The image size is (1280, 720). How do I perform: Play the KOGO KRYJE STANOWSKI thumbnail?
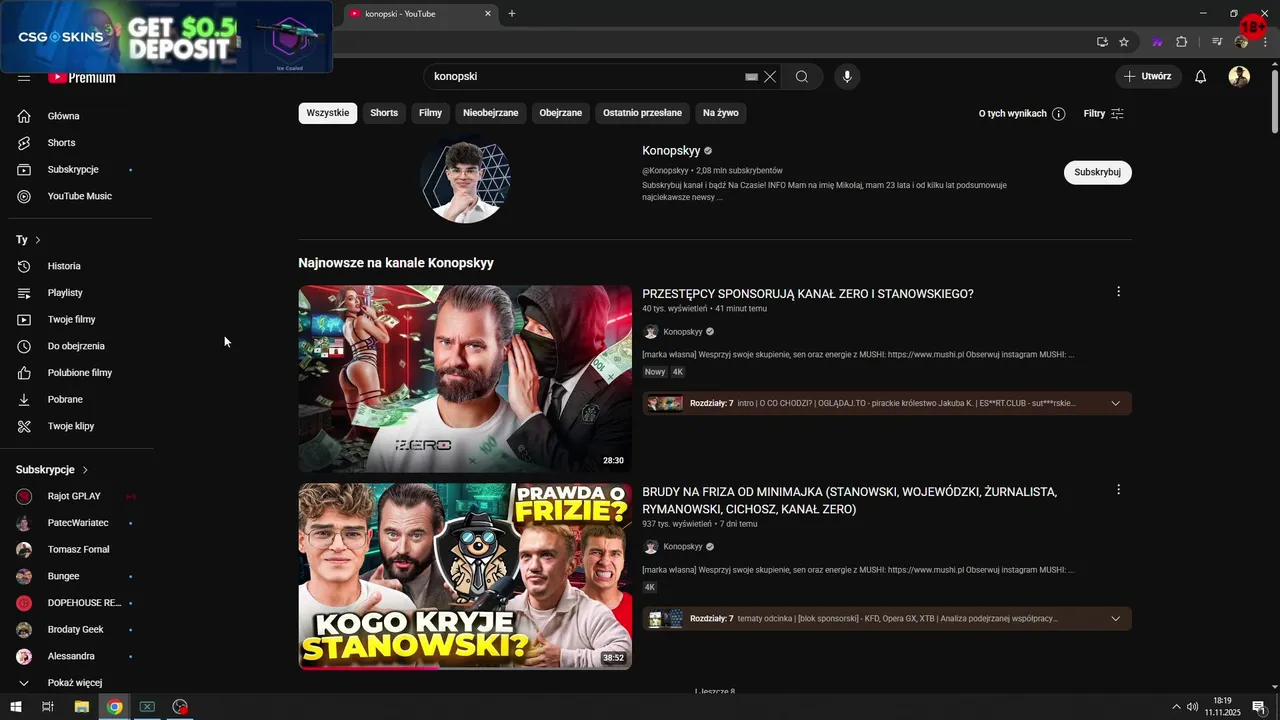click(x=465, y=577)
